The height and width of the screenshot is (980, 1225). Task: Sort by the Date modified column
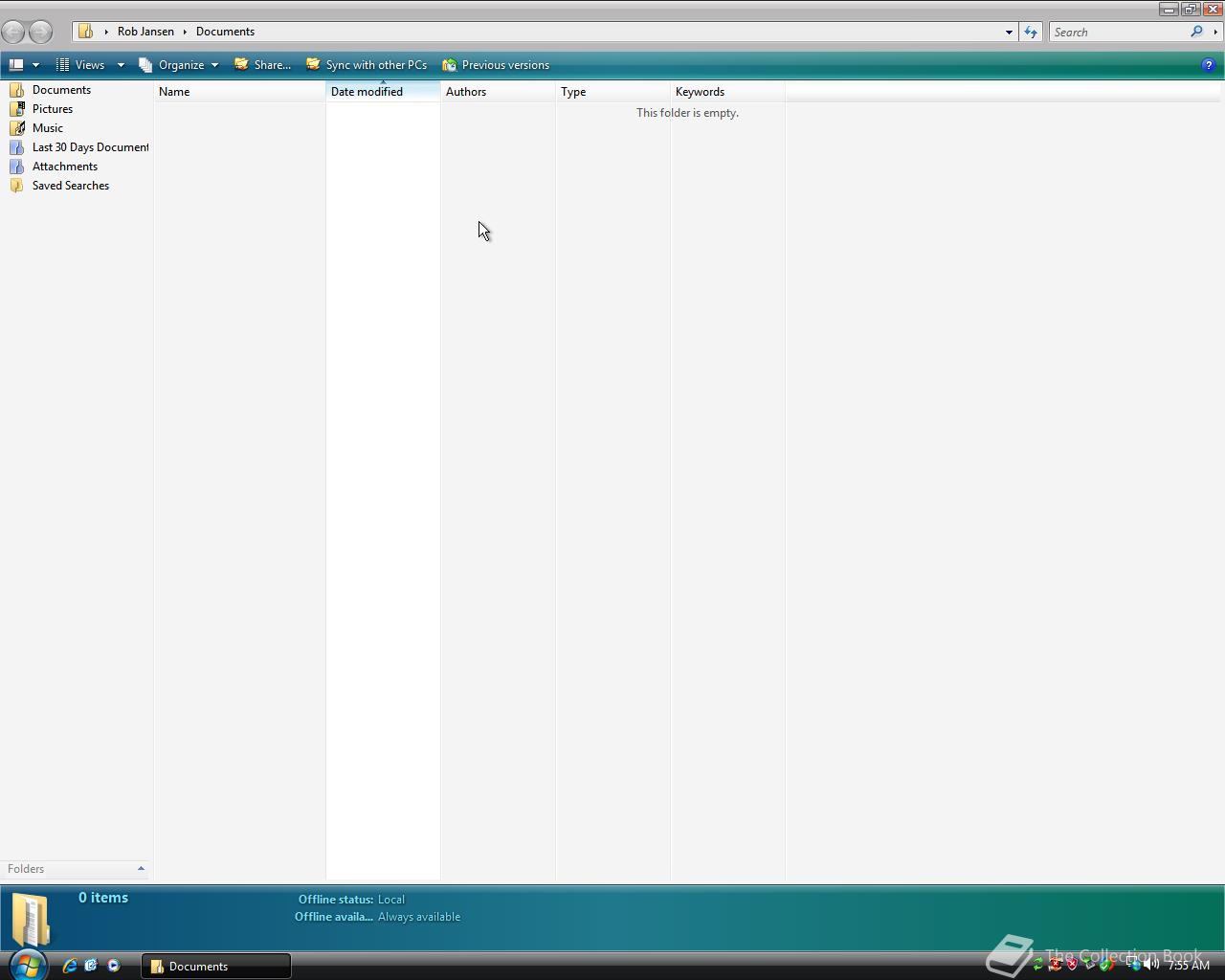[383, 92]
